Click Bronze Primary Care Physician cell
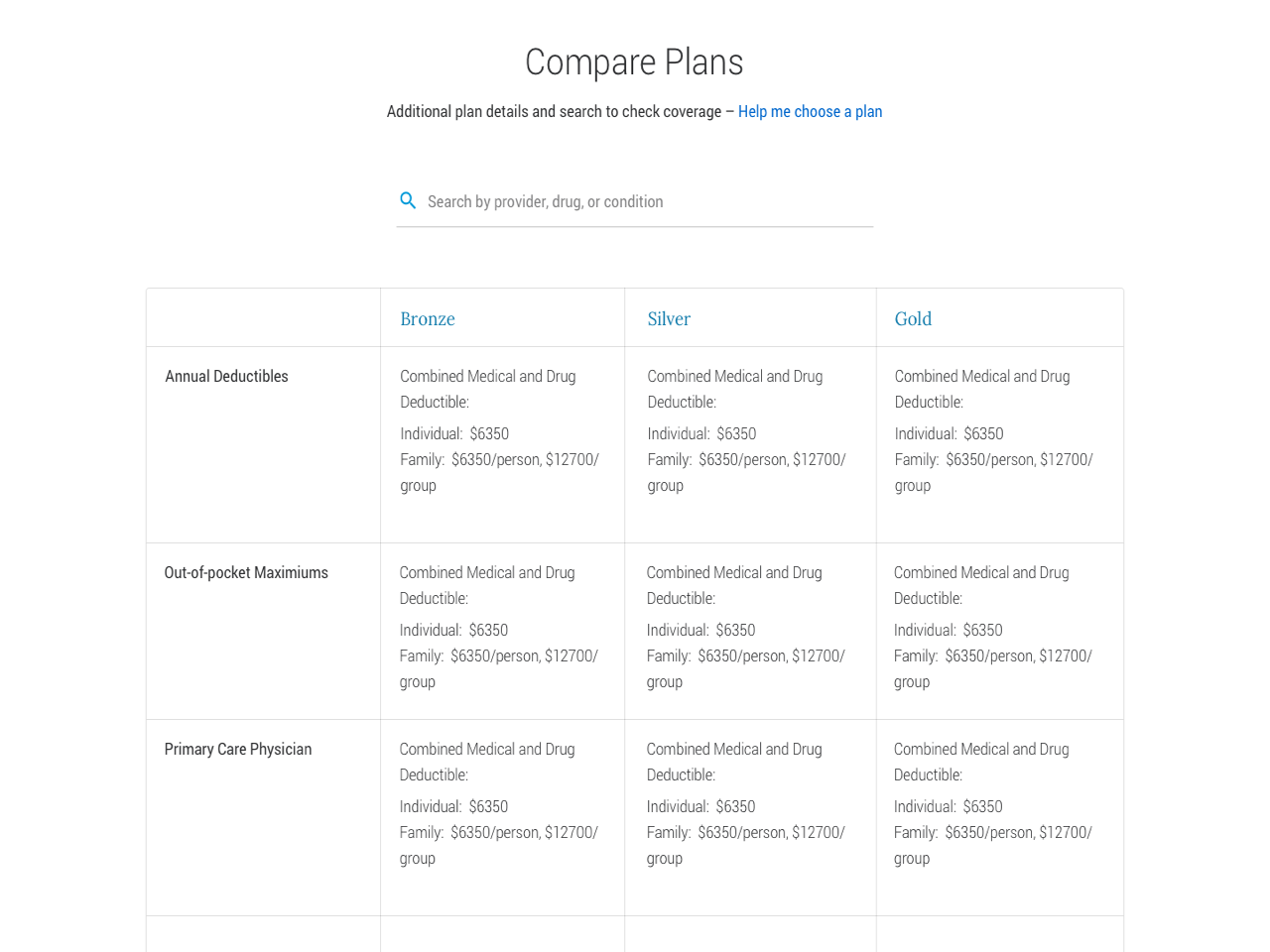Screen dimensions: 1270x952 [502, 818]
